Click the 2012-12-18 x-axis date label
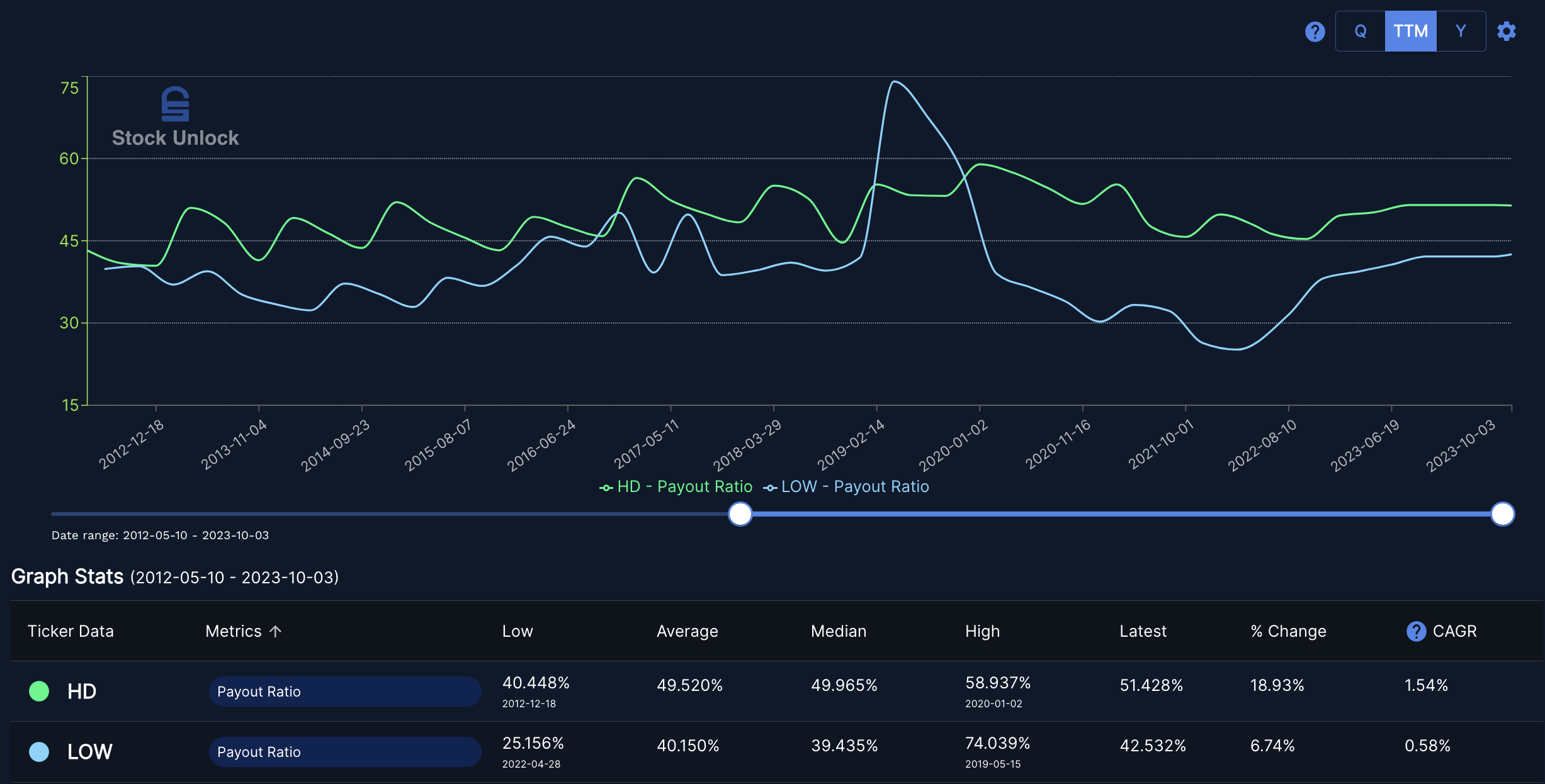The image size is (1545, 784). [x=131, y=444]
